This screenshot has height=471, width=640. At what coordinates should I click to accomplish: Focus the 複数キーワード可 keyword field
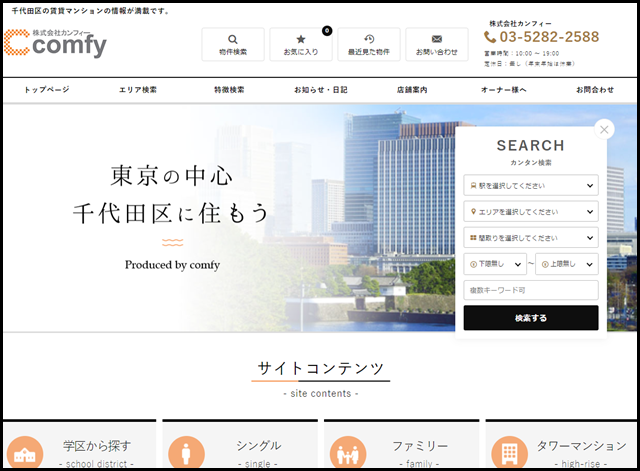531,290
